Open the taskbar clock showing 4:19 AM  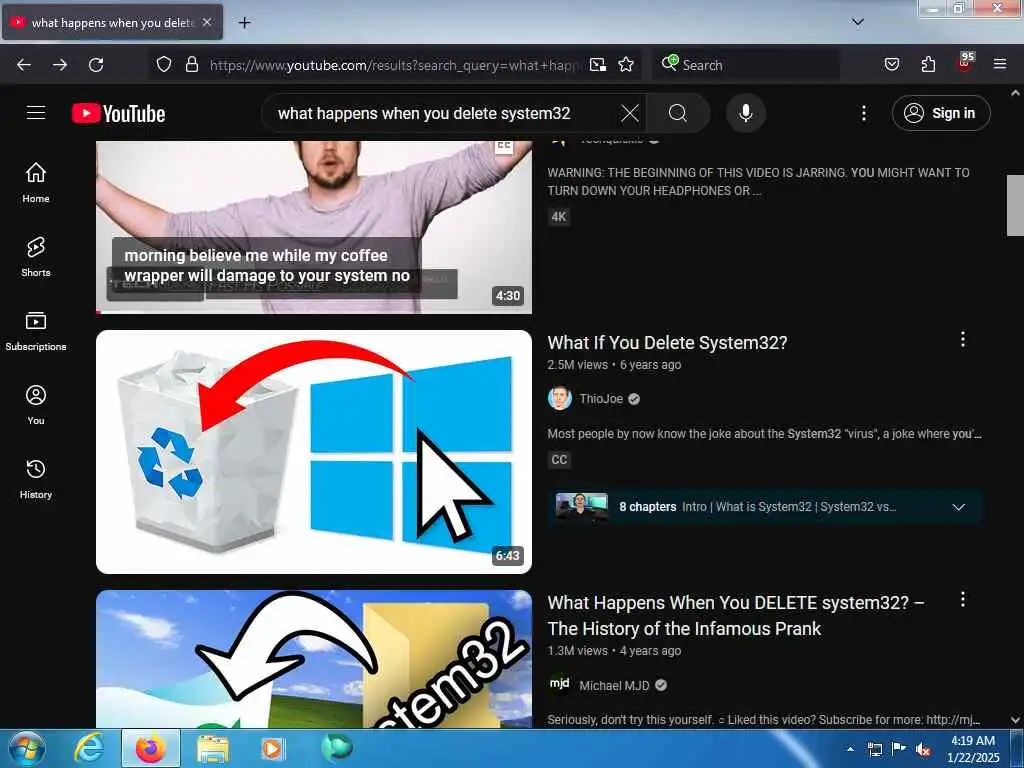tap(973, 749)
